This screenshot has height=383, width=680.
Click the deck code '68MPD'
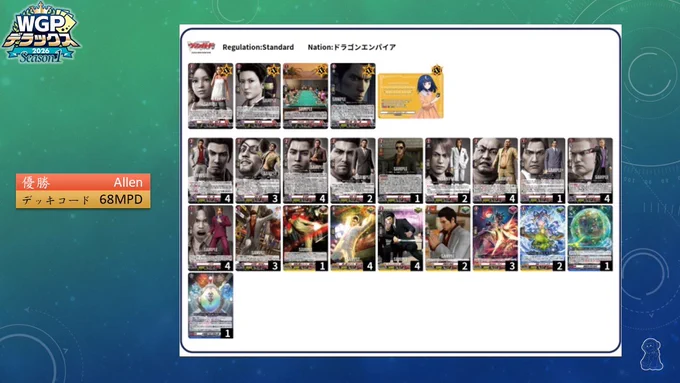121,199
